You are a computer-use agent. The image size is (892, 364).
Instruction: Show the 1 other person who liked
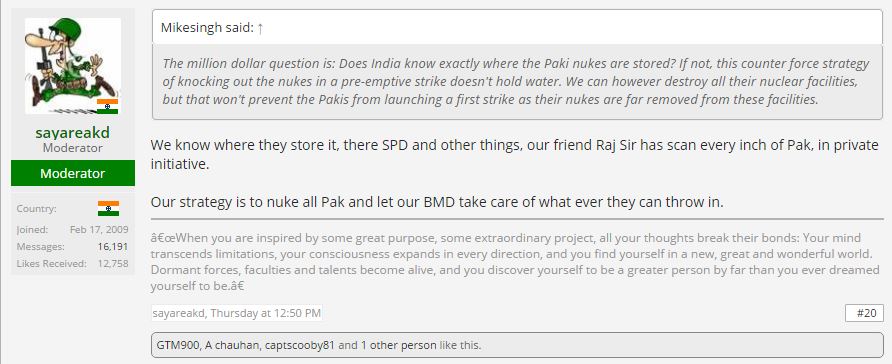pyautogui.click(x=395, y=345)
